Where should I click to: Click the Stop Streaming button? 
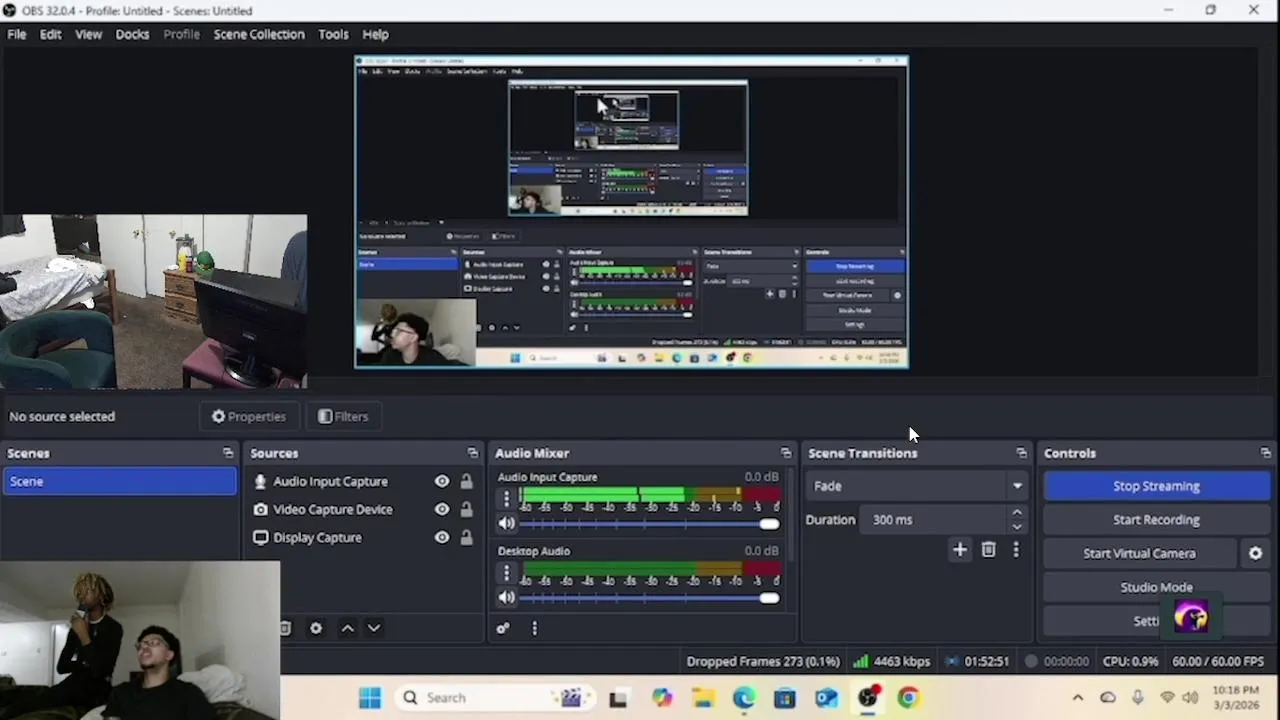[1156, 486]
